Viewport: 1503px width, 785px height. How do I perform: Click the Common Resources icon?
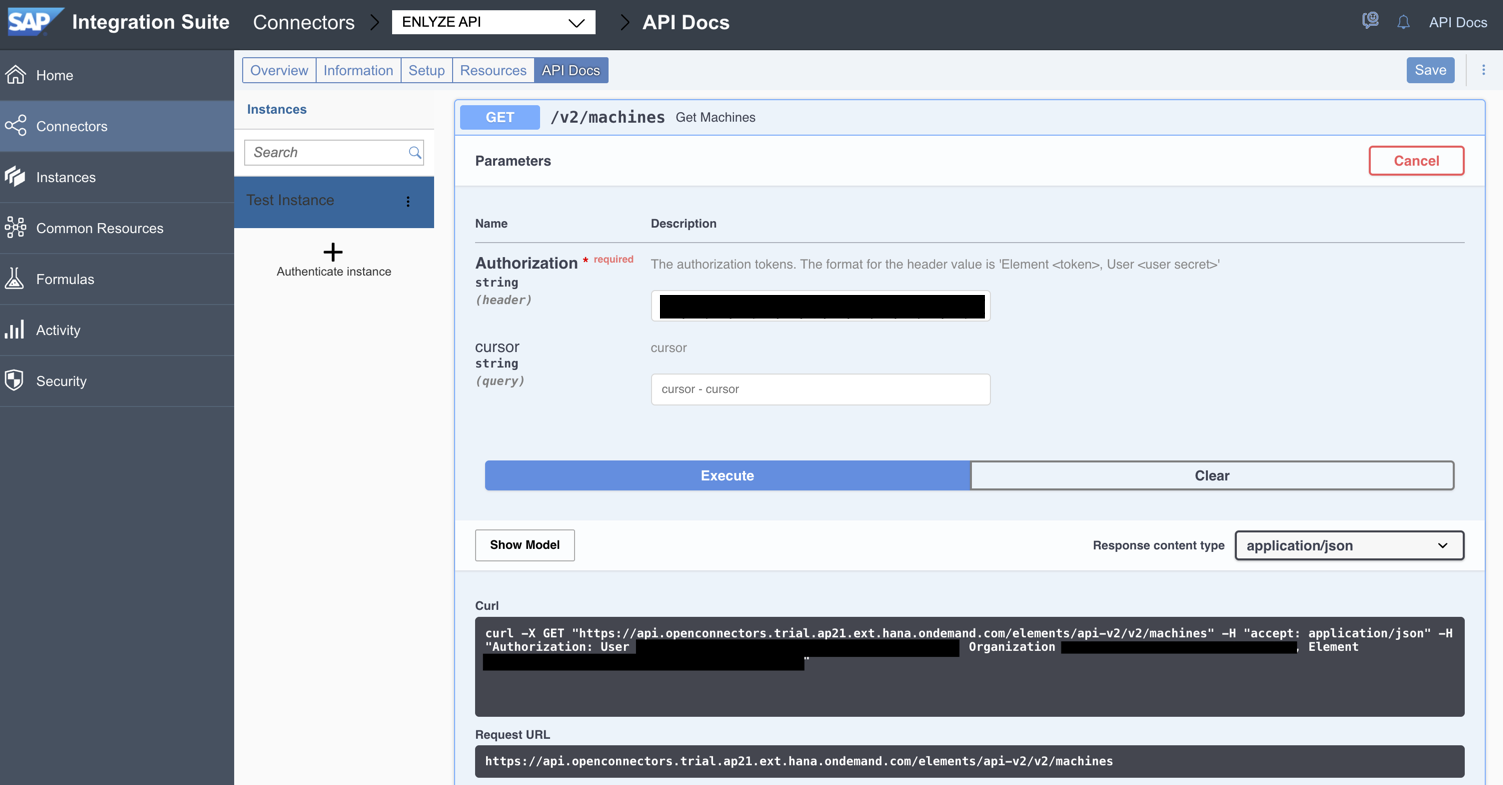click(16, 228)
